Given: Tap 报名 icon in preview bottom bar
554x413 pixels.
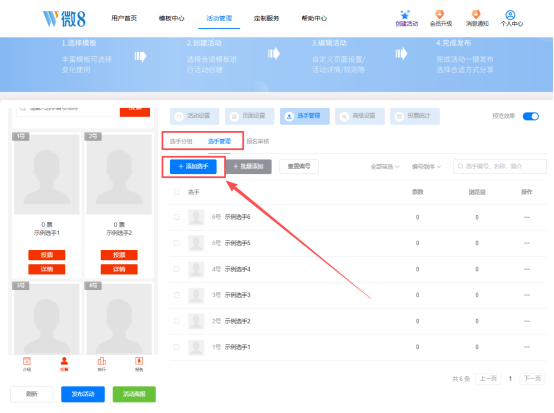Looking at the screenshot, I should coord(139,361).
